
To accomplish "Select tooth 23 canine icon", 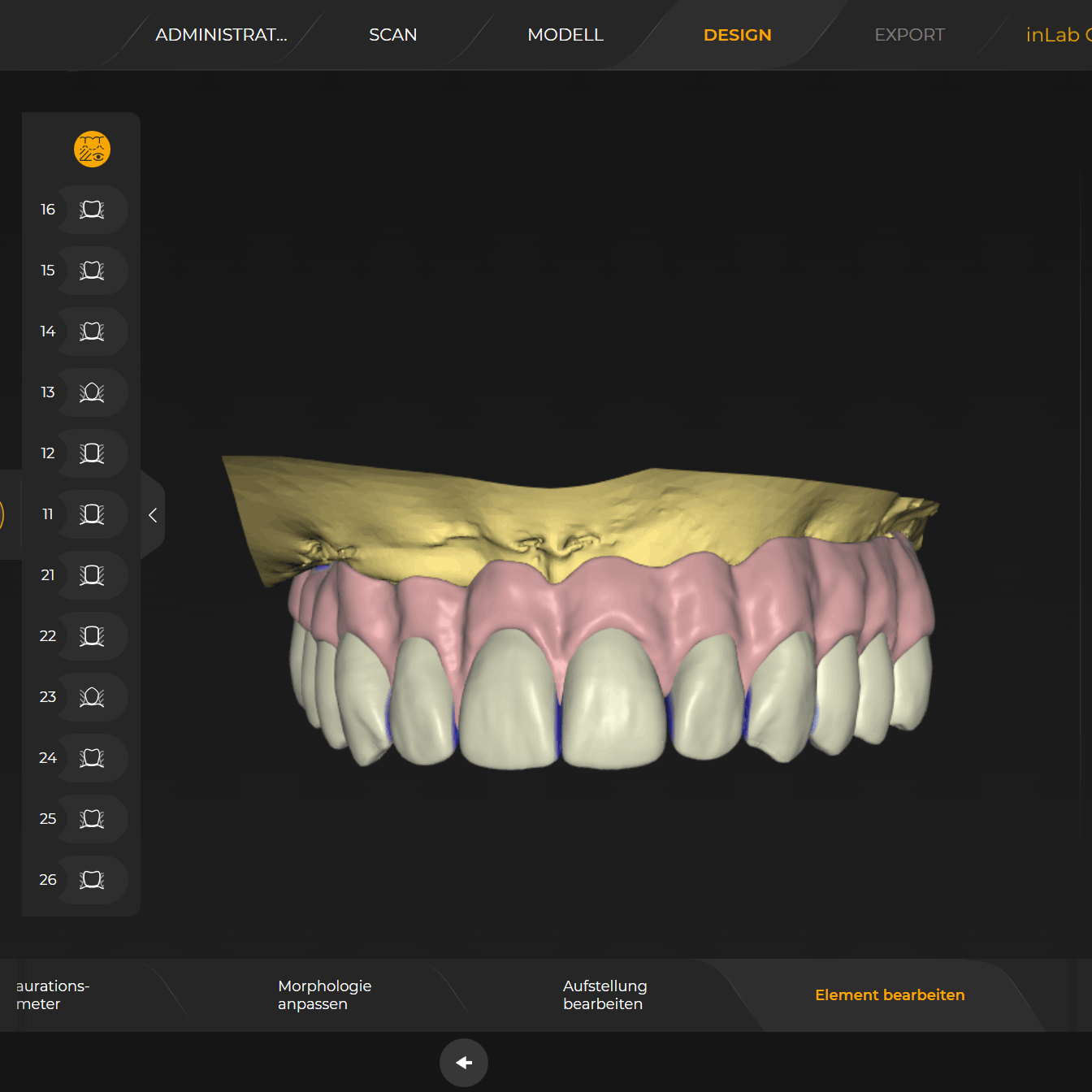I will tap(92, 697).
